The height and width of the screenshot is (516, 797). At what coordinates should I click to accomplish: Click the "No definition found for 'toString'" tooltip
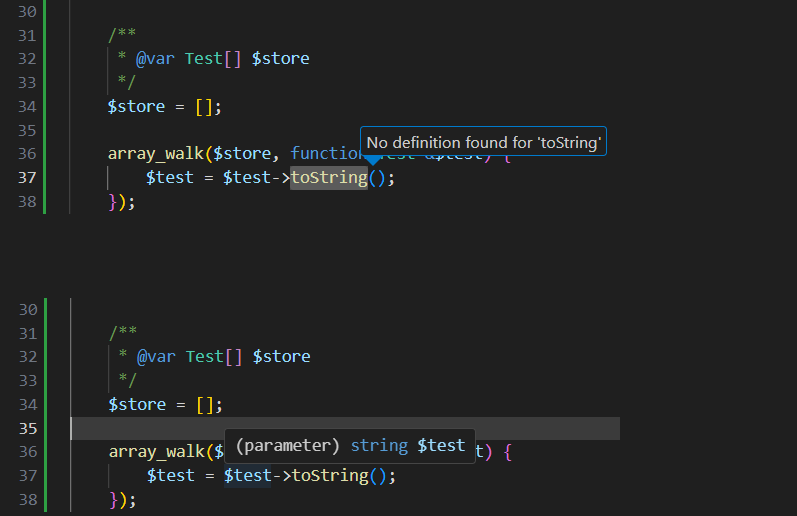pos(483,143)
